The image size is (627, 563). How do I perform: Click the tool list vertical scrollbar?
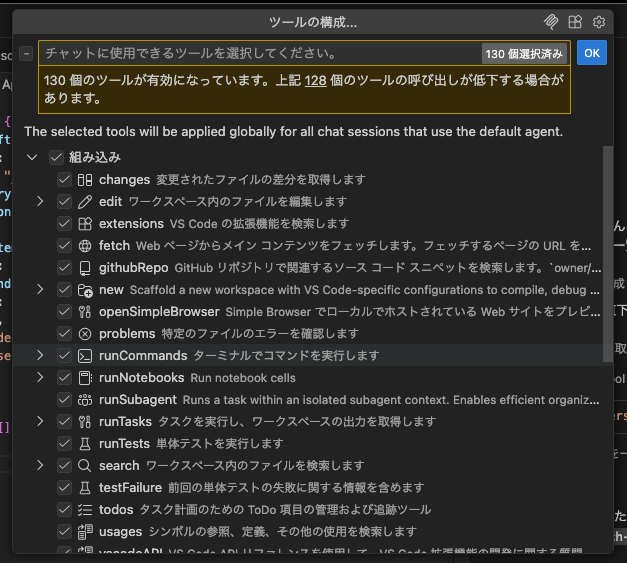click(607, 254)
